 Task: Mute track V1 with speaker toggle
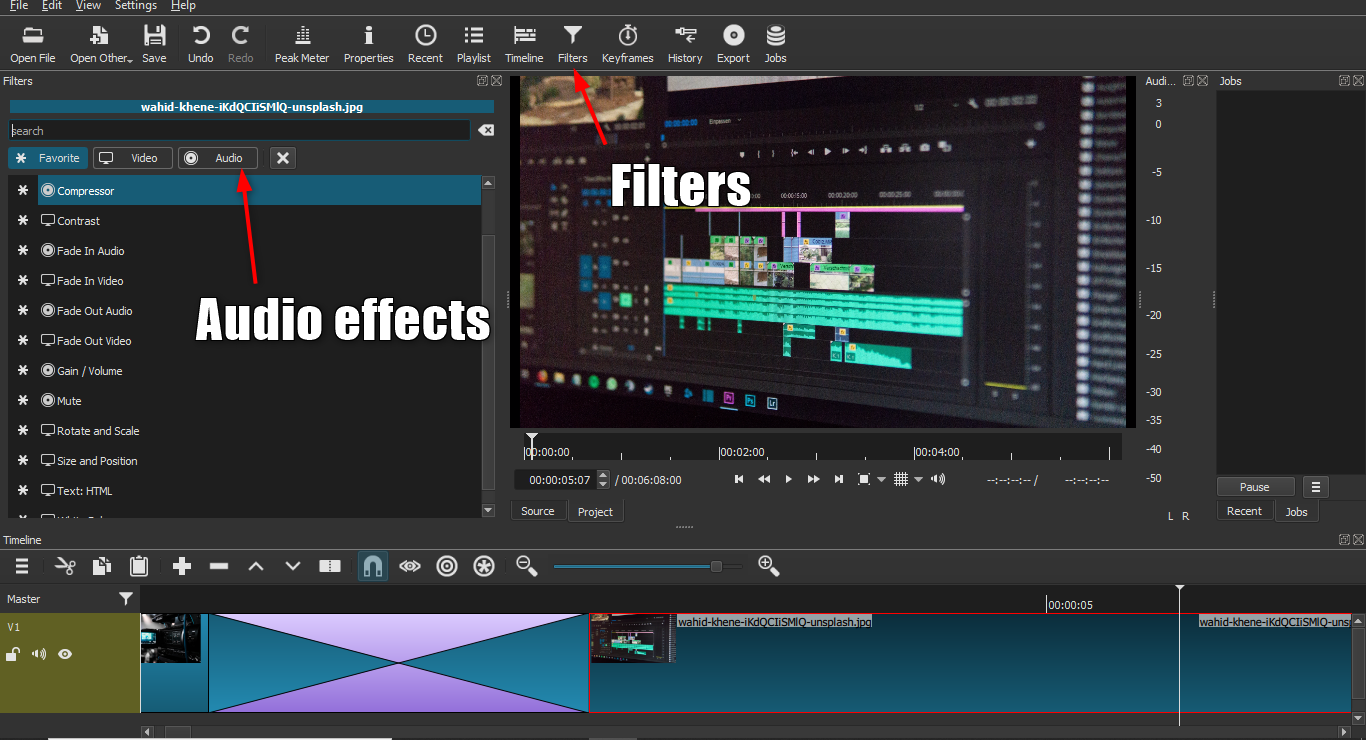(x=39, y=654)
